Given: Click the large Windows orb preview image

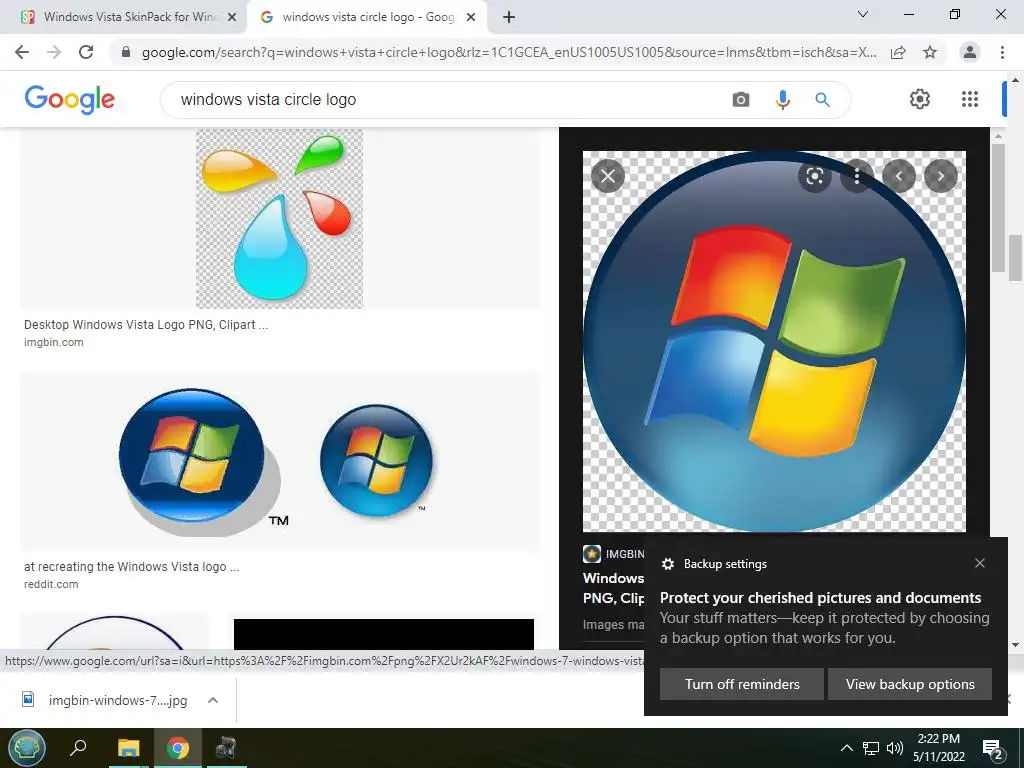Looking at the screenshot, I should coord(775,342).
